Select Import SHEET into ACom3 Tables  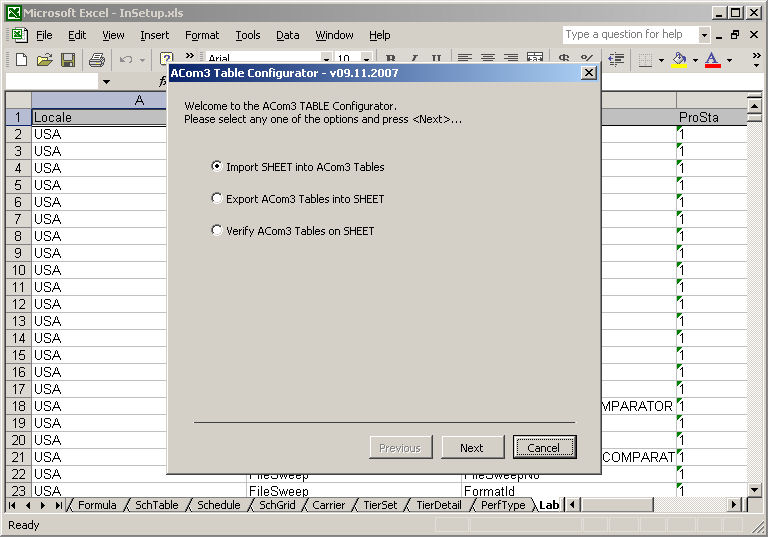pos(297,167)
